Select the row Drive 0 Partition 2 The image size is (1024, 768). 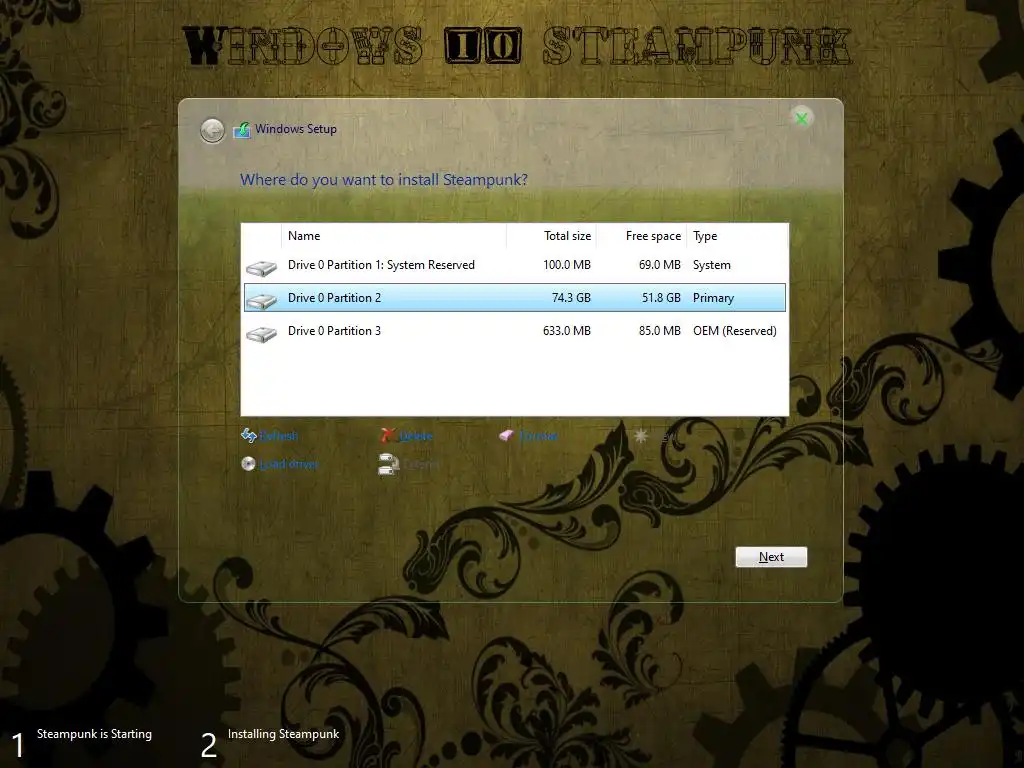[515, 298]
